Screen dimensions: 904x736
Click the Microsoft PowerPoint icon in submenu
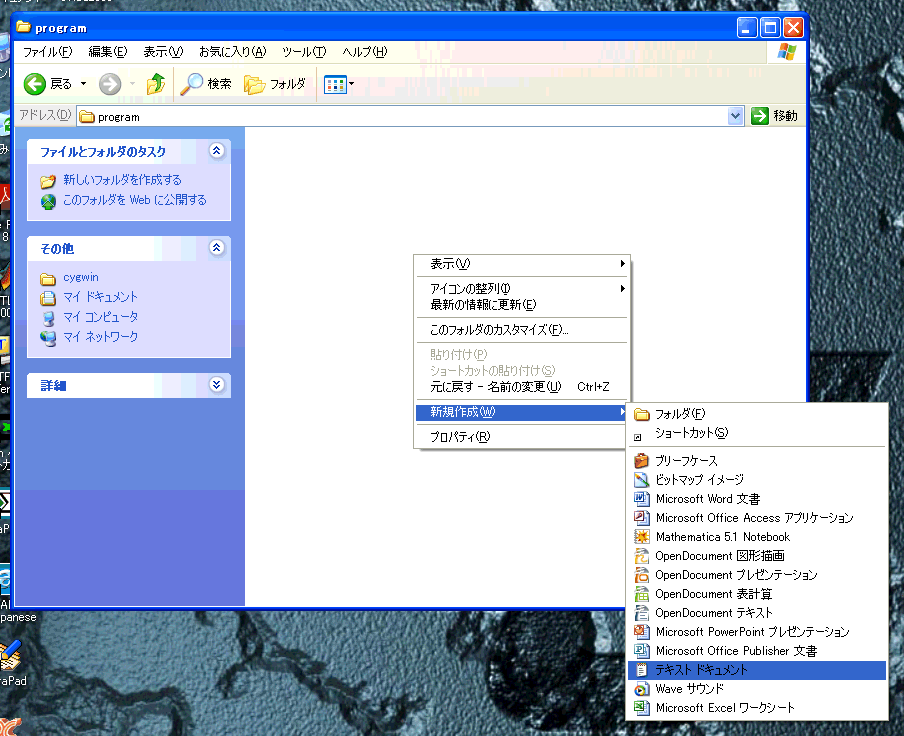pos(641,632)
